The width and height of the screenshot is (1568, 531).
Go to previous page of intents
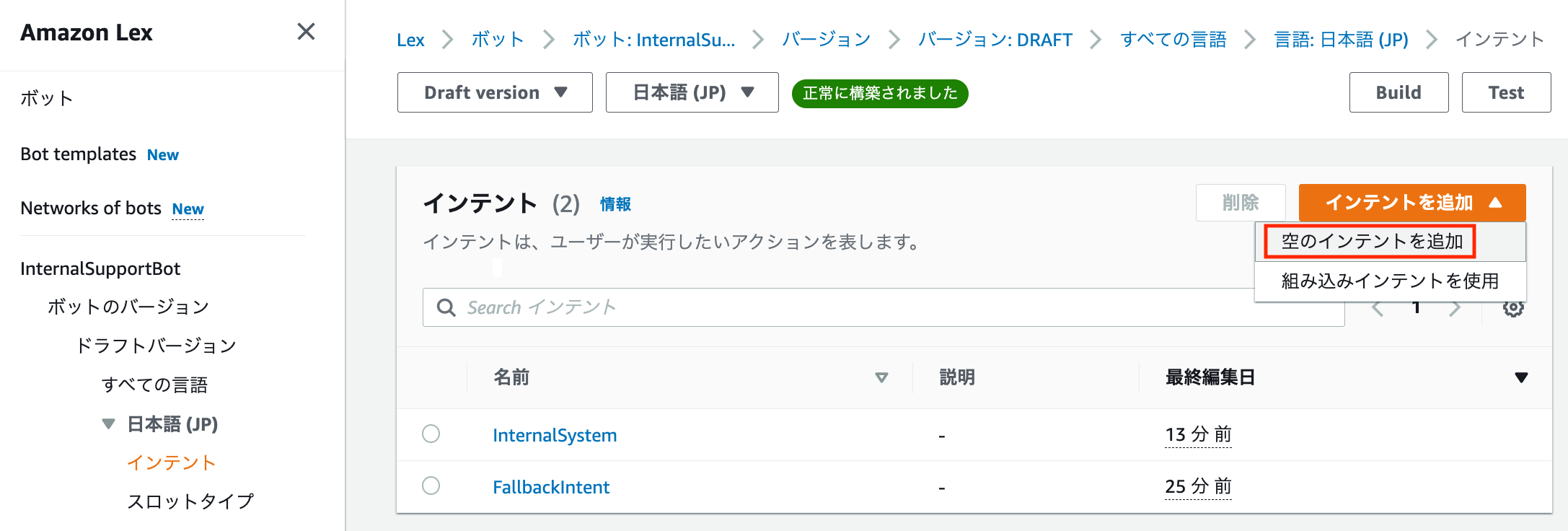pyautogui.click(x=1378, y=308)
